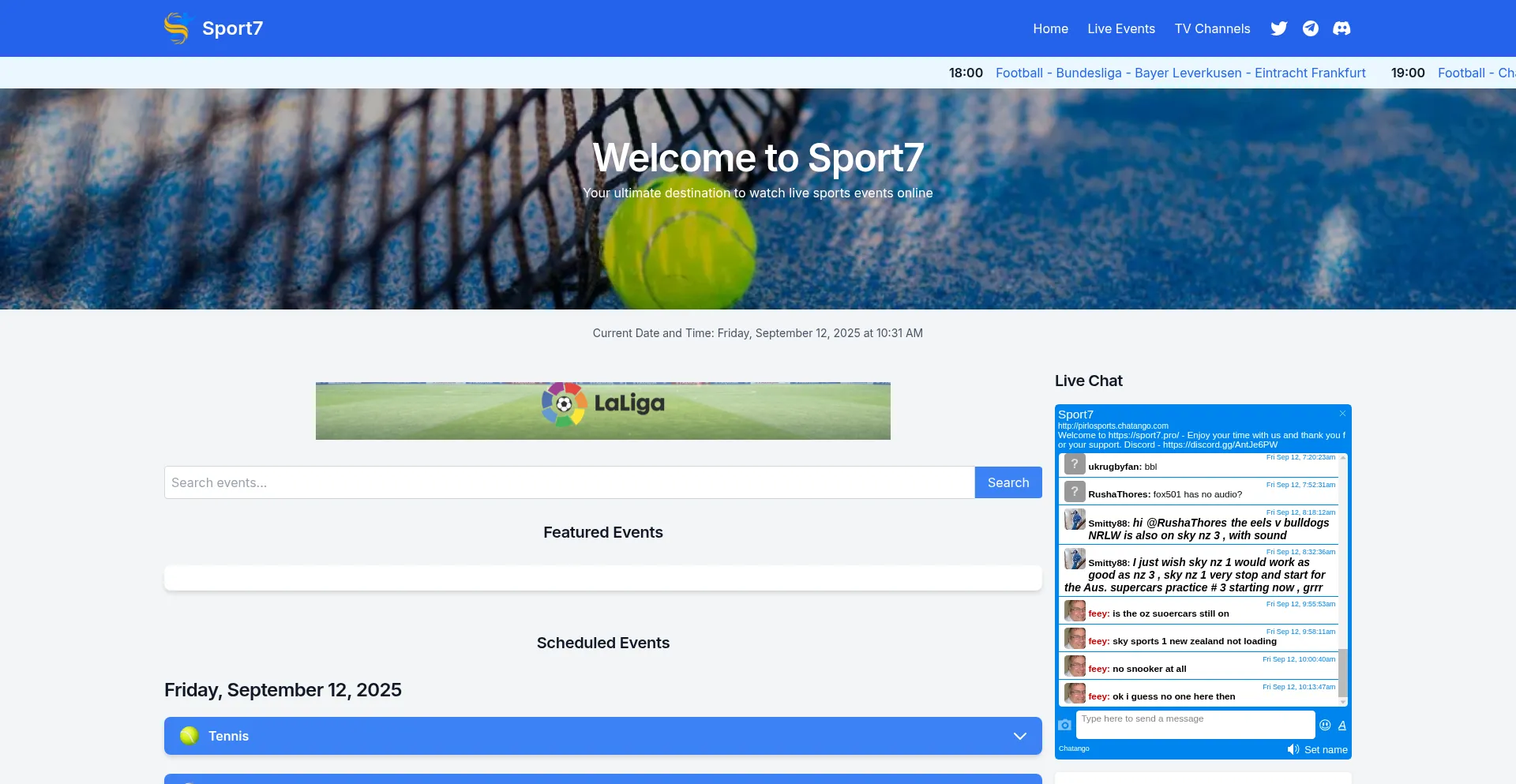Open the Live Events menu item
Image resolution: width=1516 pixels, height=784 pixels.
[1121, 28]
